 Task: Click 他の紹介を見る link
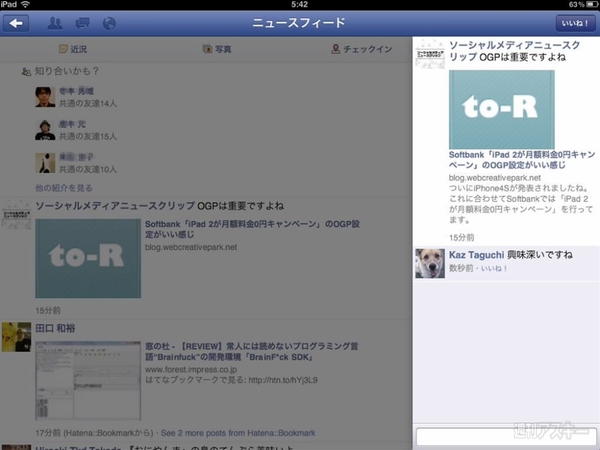pyautogui.click(x=64, y=188)
